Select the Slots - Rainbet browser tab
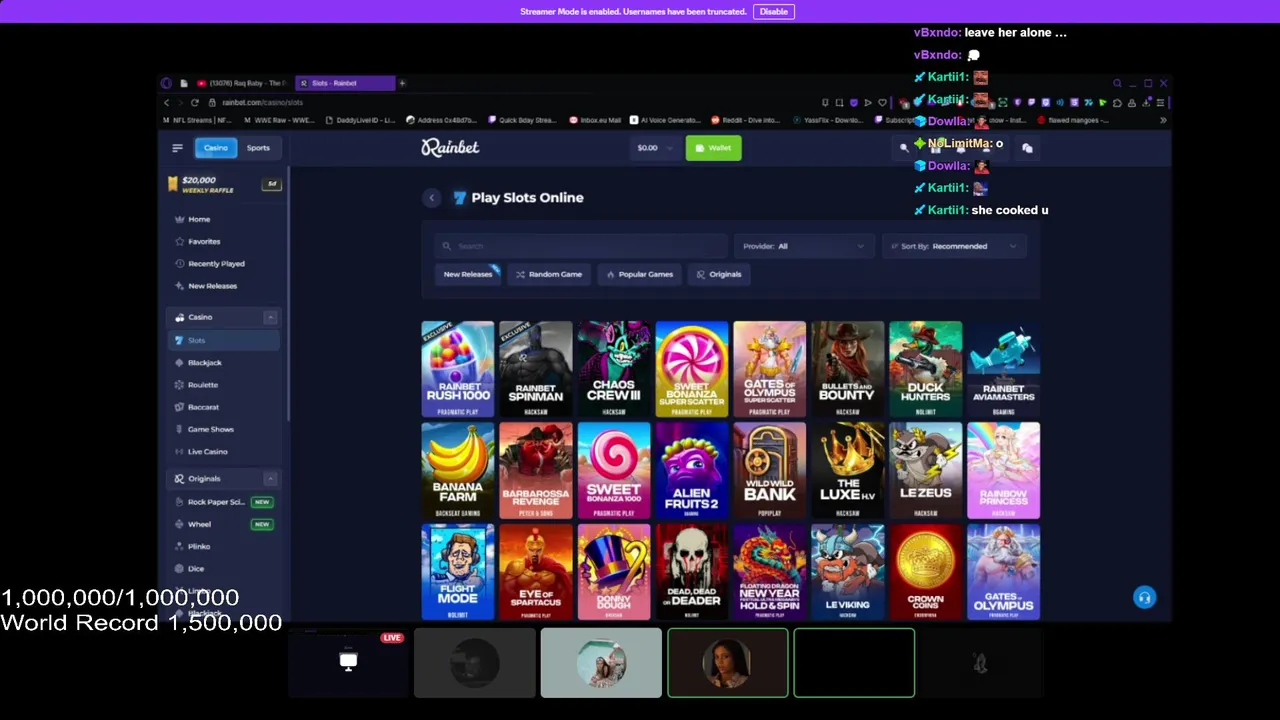1280x720 pixels. (x=345, y=83)
